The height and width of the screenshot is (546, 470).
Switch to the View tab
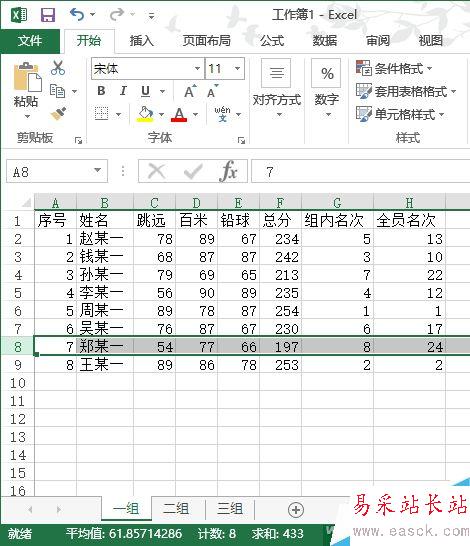(431, 41)
